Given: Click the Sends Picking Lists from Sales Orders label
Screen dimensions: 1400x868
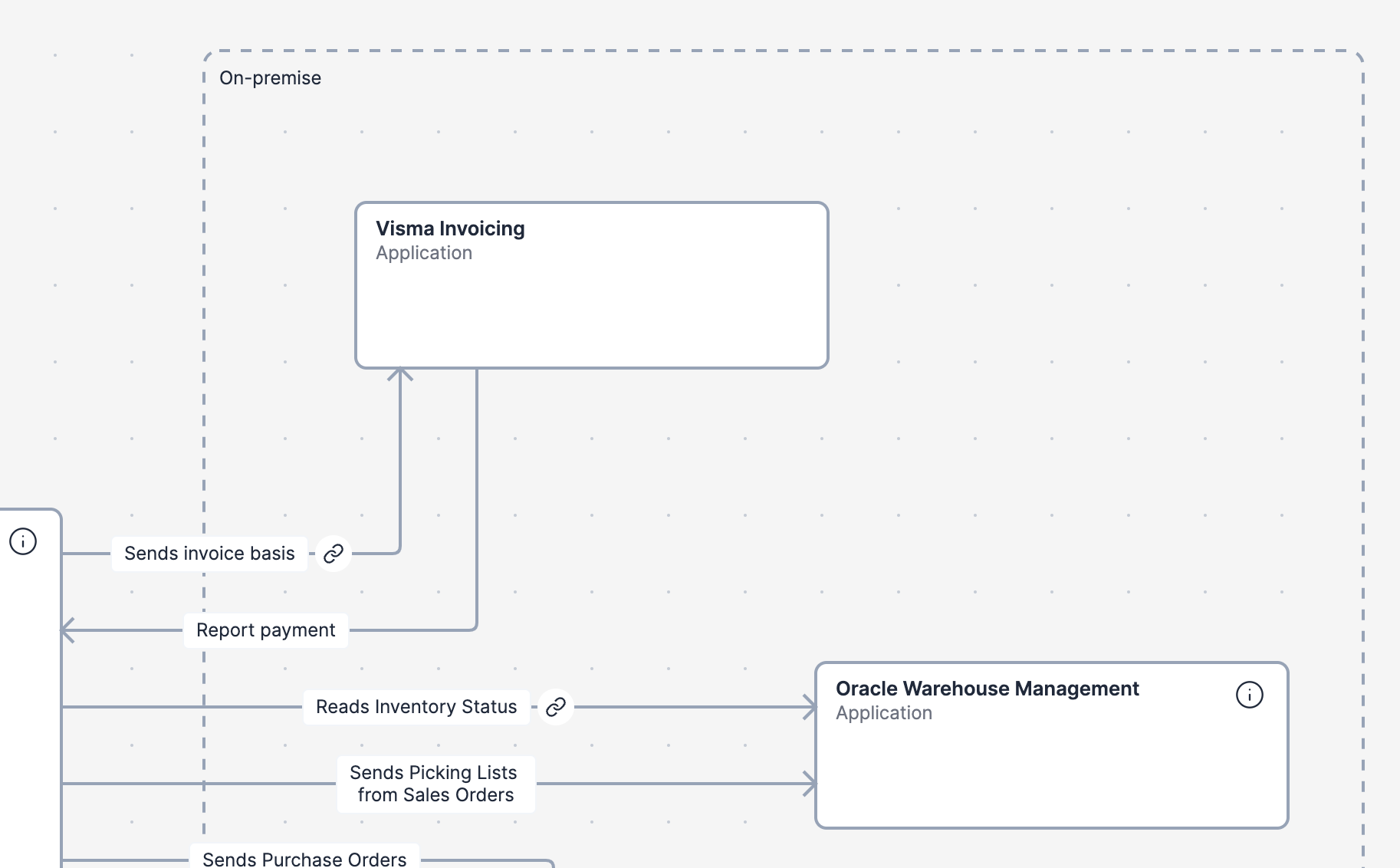Looking at the screenshot, I should tap(434, 784).
